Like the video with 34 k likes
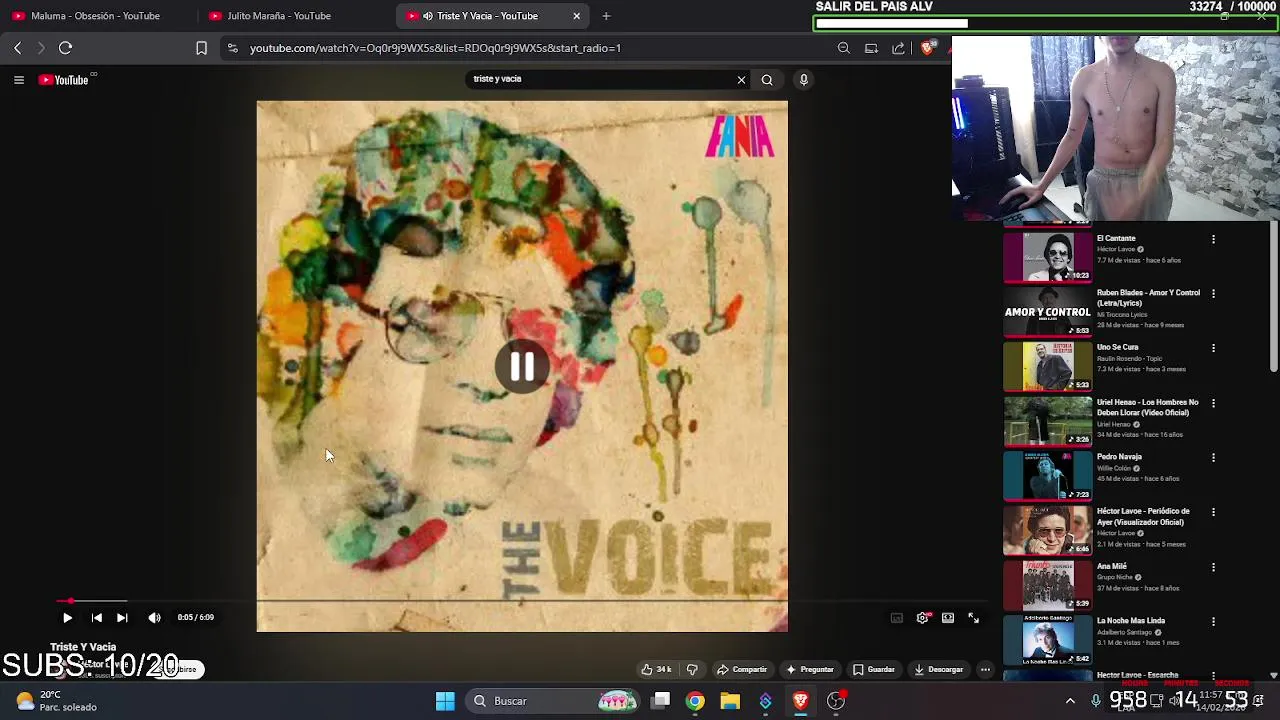1280x720 pixels. point(656,669)
